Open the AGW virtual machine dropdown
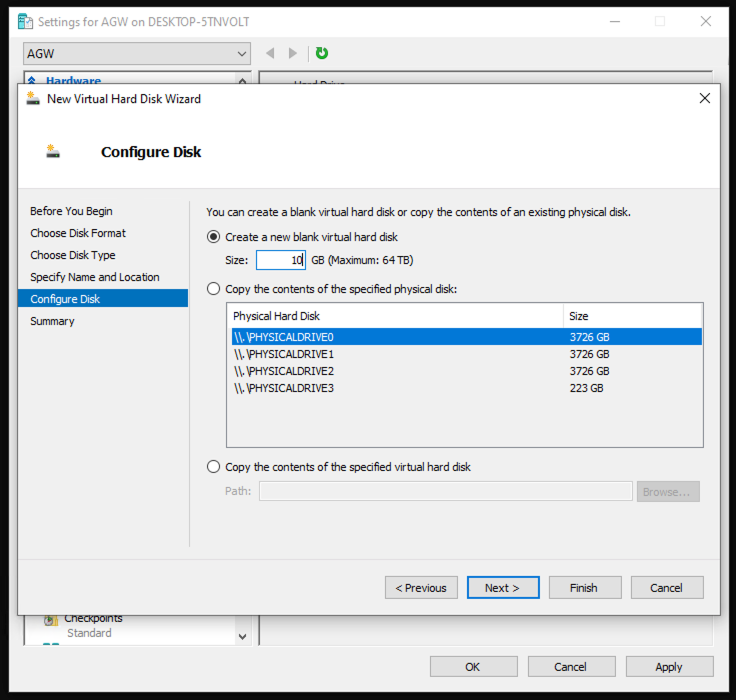 click(x=242, y=53)
